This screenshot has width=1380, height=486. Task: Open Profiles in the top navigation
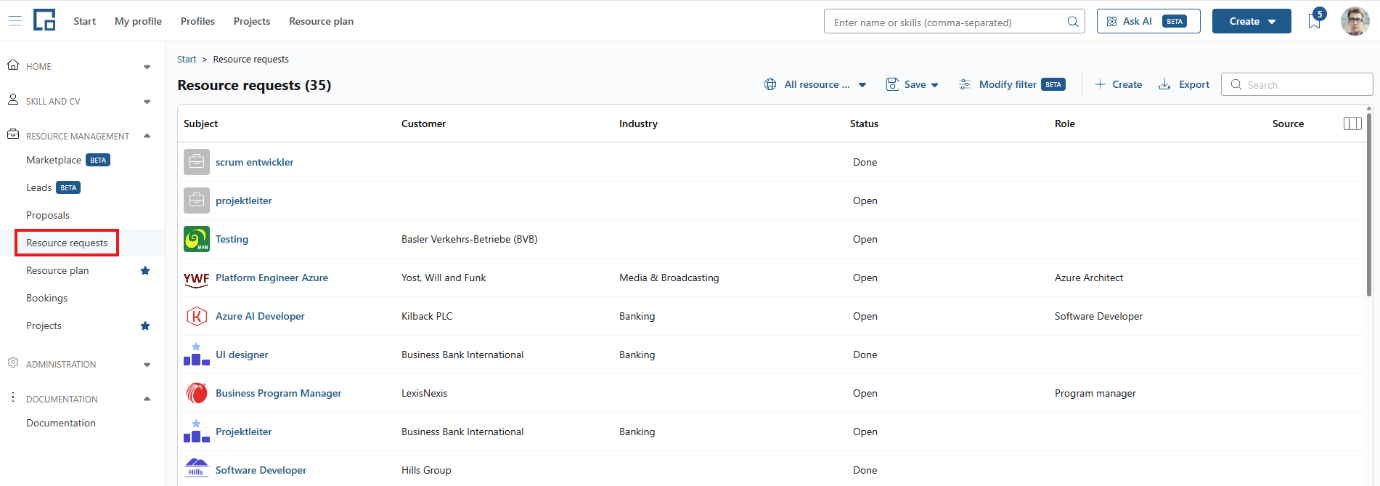198,21
